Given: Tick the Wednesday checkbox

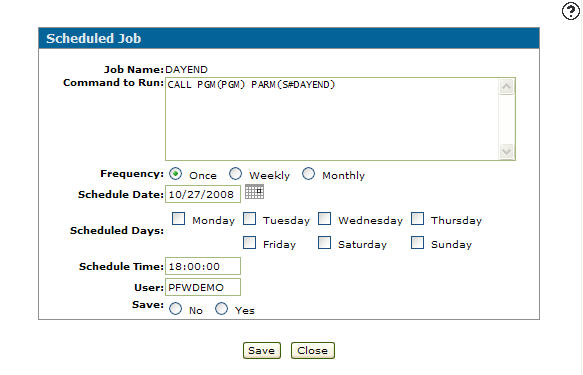Looking at the screenshot, I should (x=325, y=219).
